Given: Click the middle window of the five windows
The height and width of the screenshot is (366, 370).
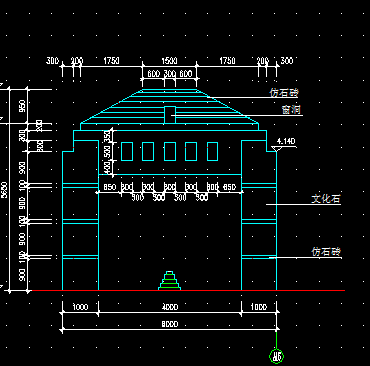Looking at the screenshot, I should (170, 151).
